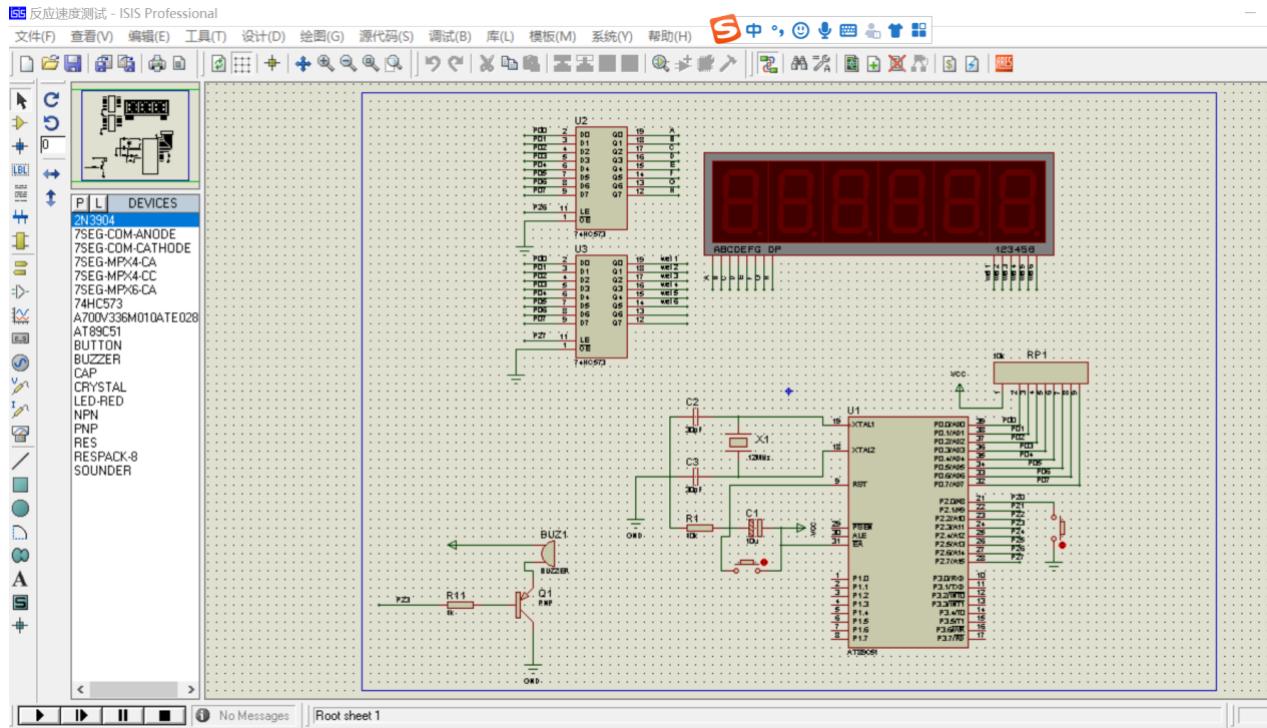Toggle the wire auto-router button
Screen dimensions: 1267x728
click(769, 63)
